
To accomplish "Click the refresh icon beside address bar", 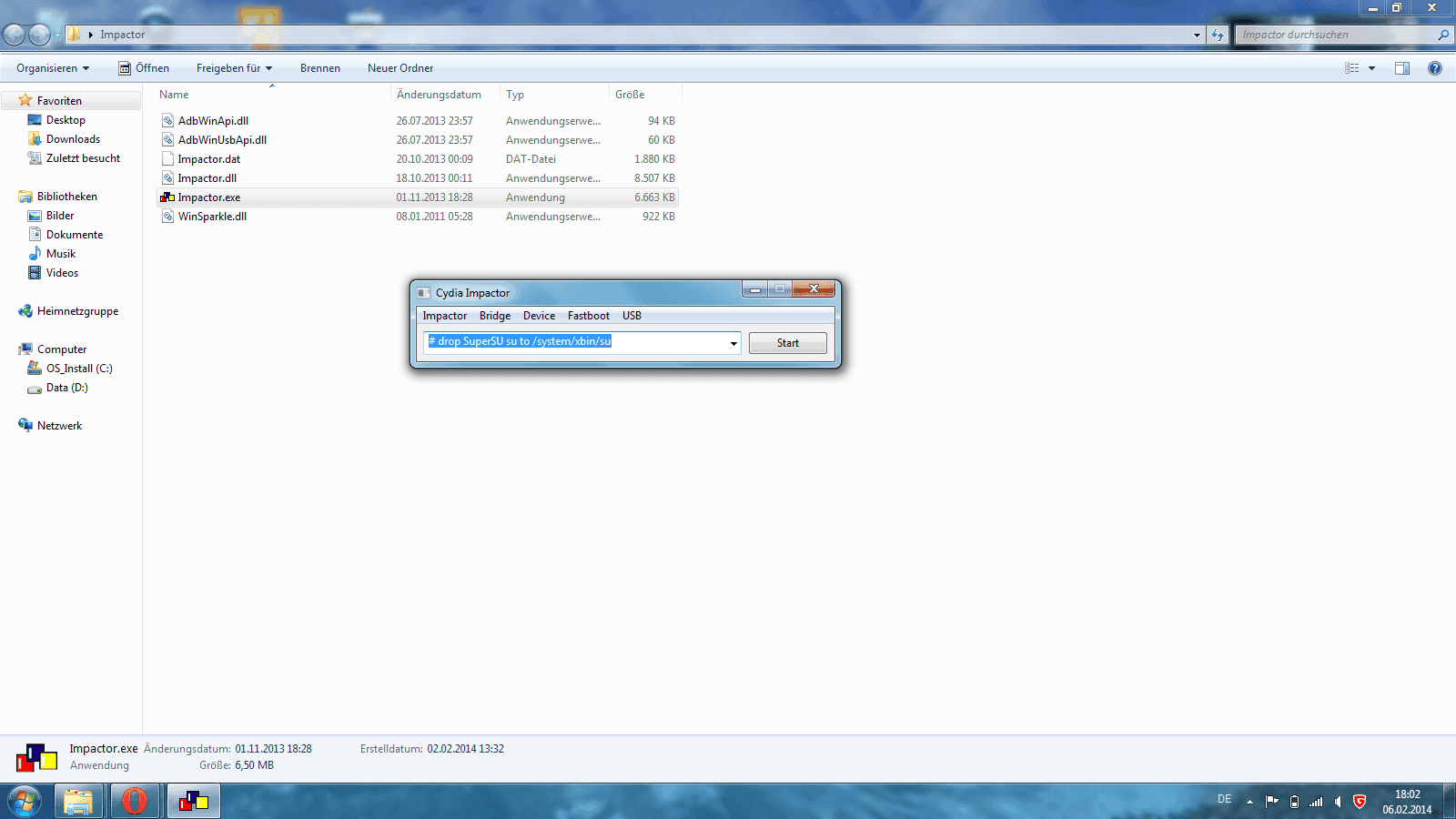I will [1218, 35].
